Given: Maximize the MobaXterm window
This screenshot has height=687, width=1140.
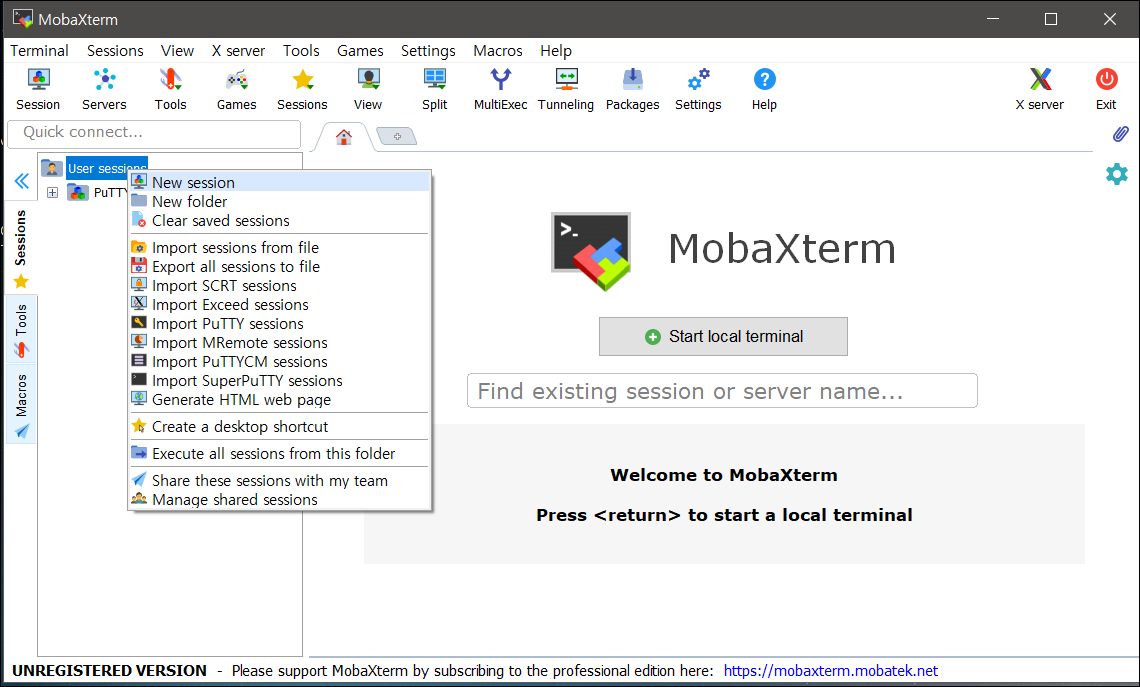Looking at the screenshot, I should point(1051,19).
